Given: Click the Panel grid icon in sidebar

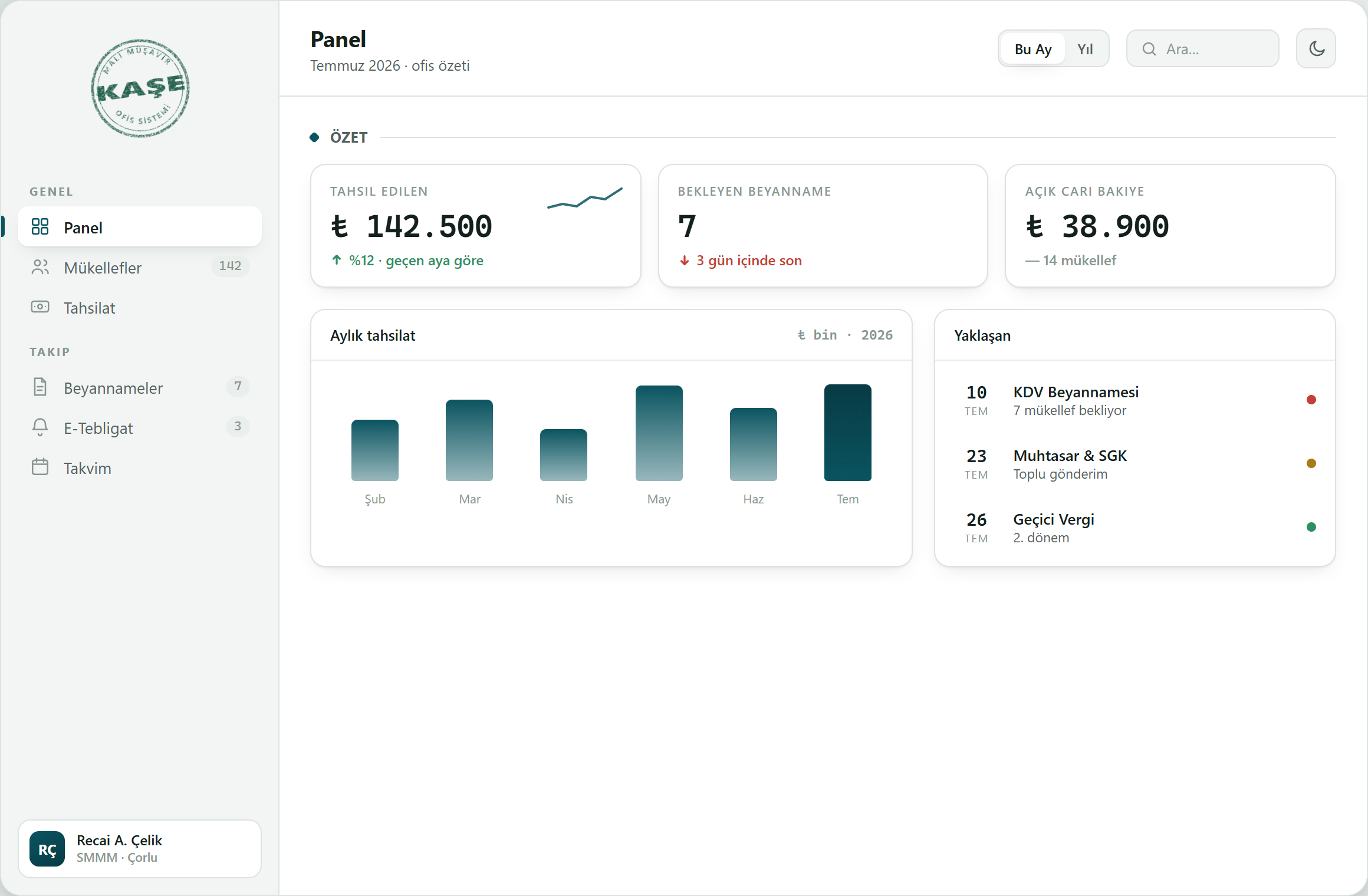Looking at the screenshot, I should [40, 227].
